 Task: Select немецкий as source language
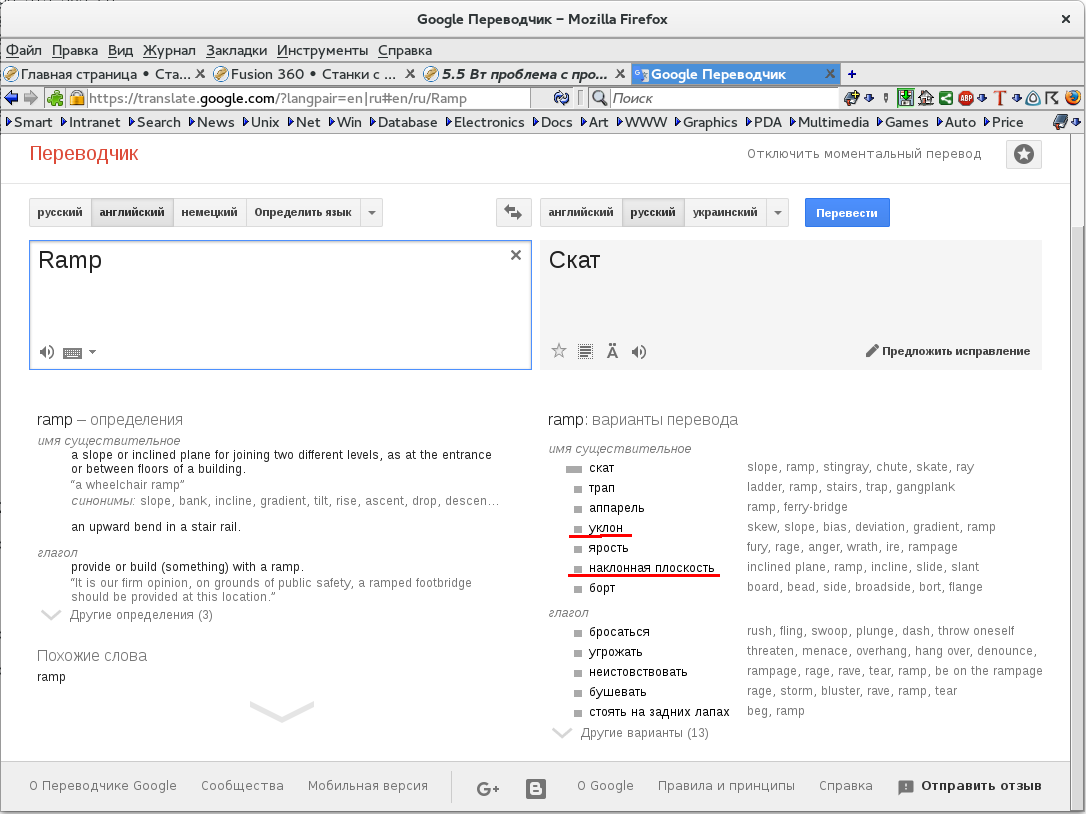tap(209, 212)
